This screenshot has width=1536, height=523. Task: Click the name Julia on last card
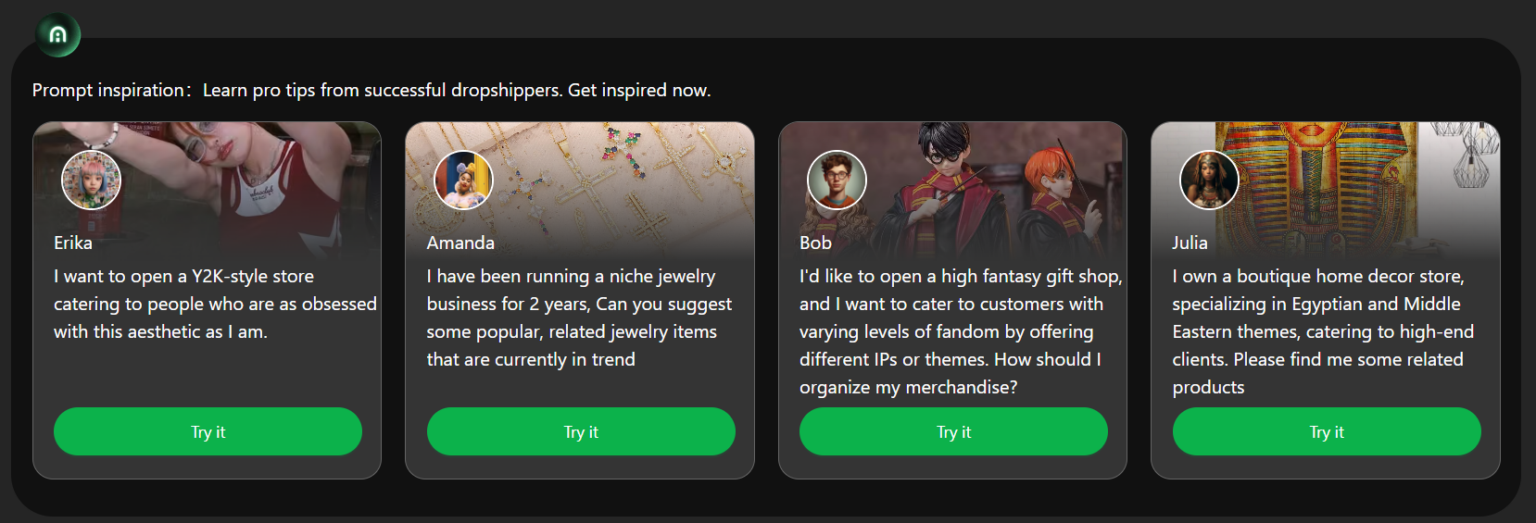coord(1190,243)
